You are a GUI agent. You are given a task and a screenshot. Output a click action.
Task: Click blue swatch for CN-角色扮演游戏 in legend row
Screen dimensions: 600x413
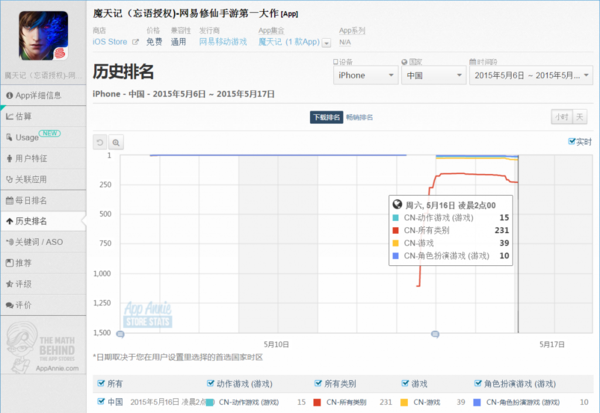[x=477, y=402]
